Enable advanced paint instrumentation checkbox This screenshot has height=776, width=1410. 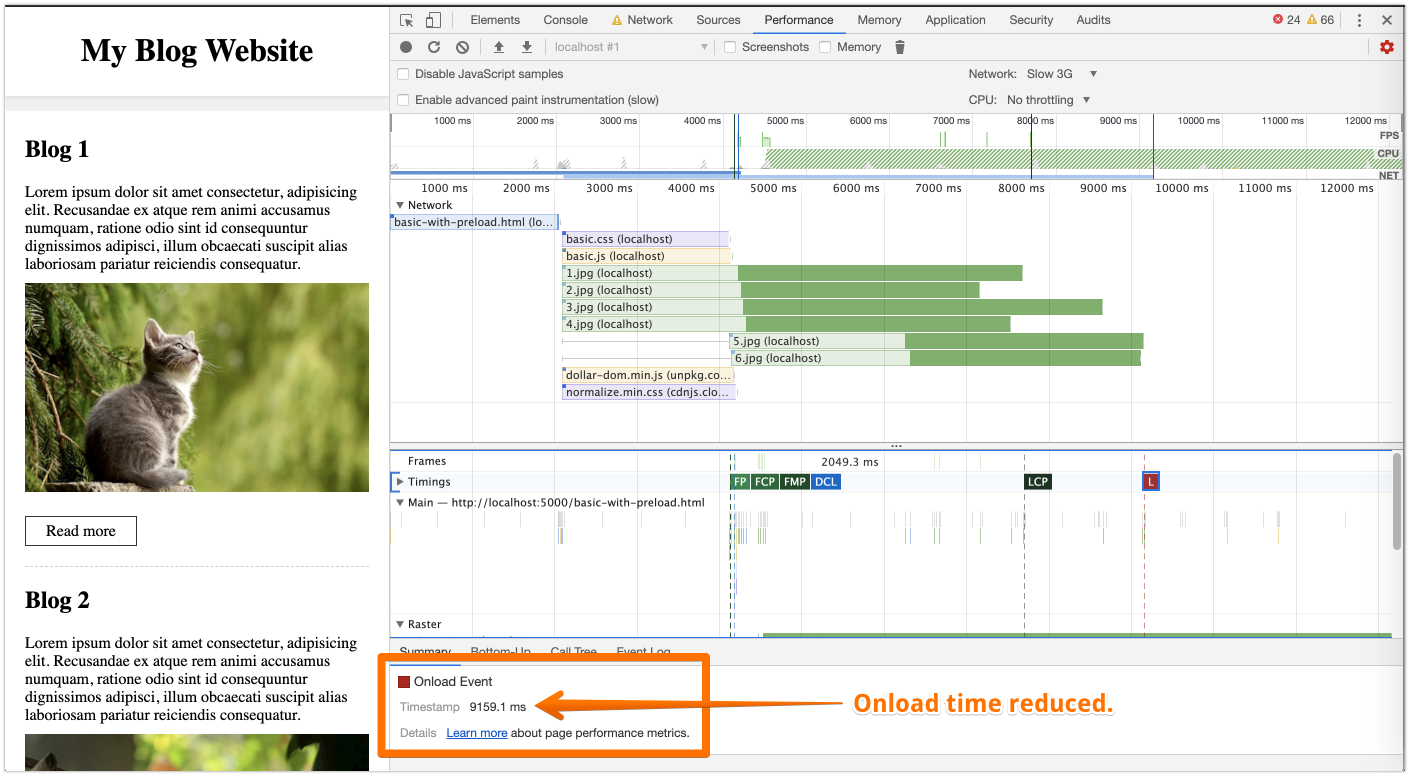pos(403,100)
